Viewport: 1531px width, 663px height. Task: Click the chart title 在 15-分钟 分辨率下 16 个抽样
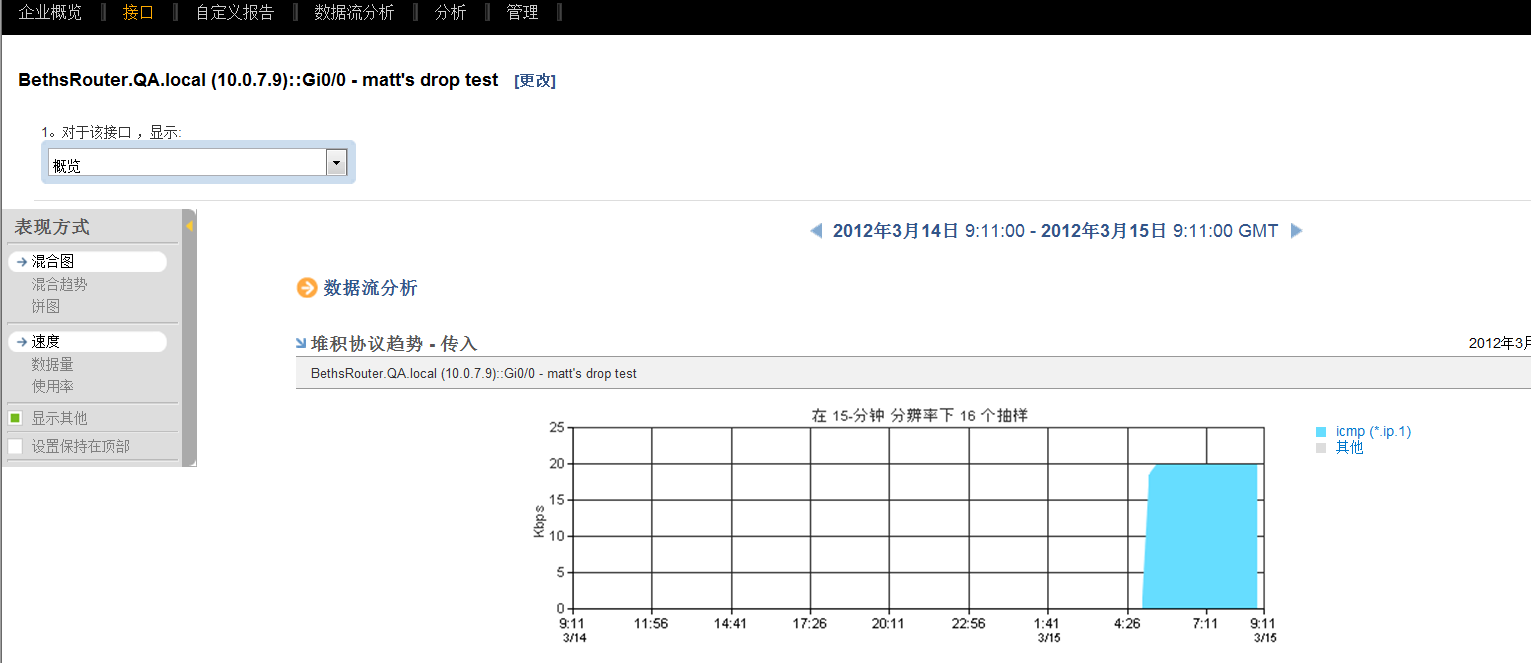click(919, 415)
